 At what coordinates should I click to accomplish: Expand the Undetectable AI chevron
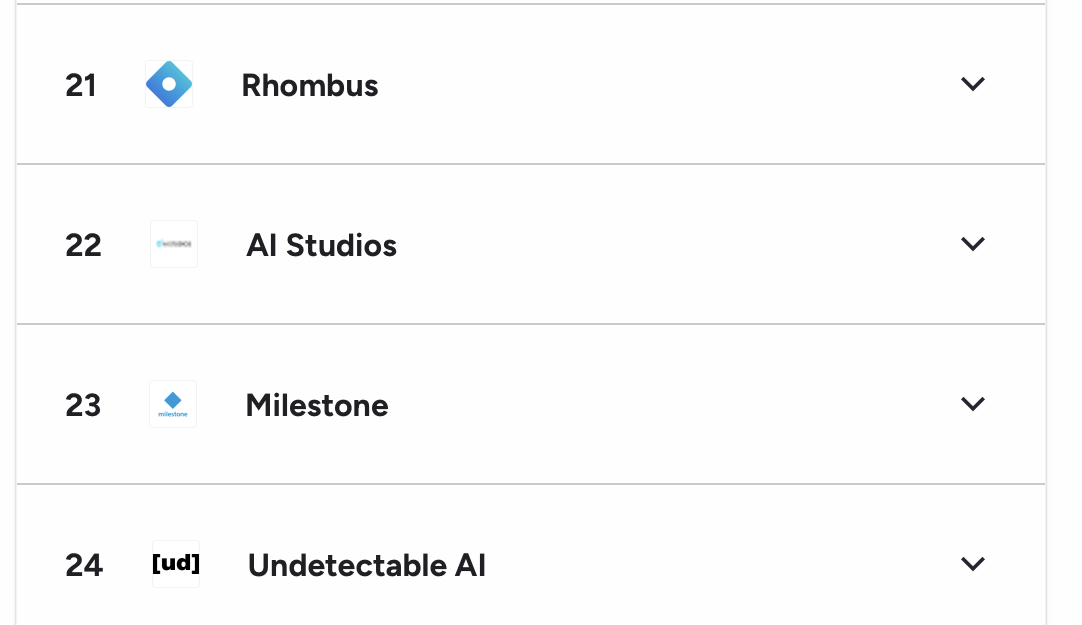972,564
